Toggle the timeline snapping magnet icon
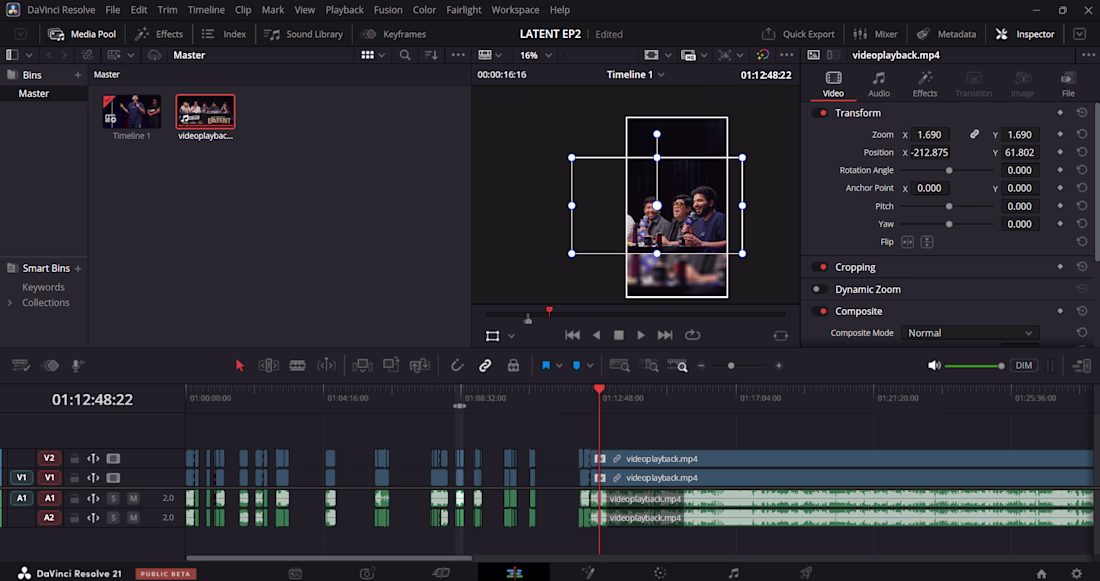The width and height of the screenshot is (1100, 581). [457, 366]
